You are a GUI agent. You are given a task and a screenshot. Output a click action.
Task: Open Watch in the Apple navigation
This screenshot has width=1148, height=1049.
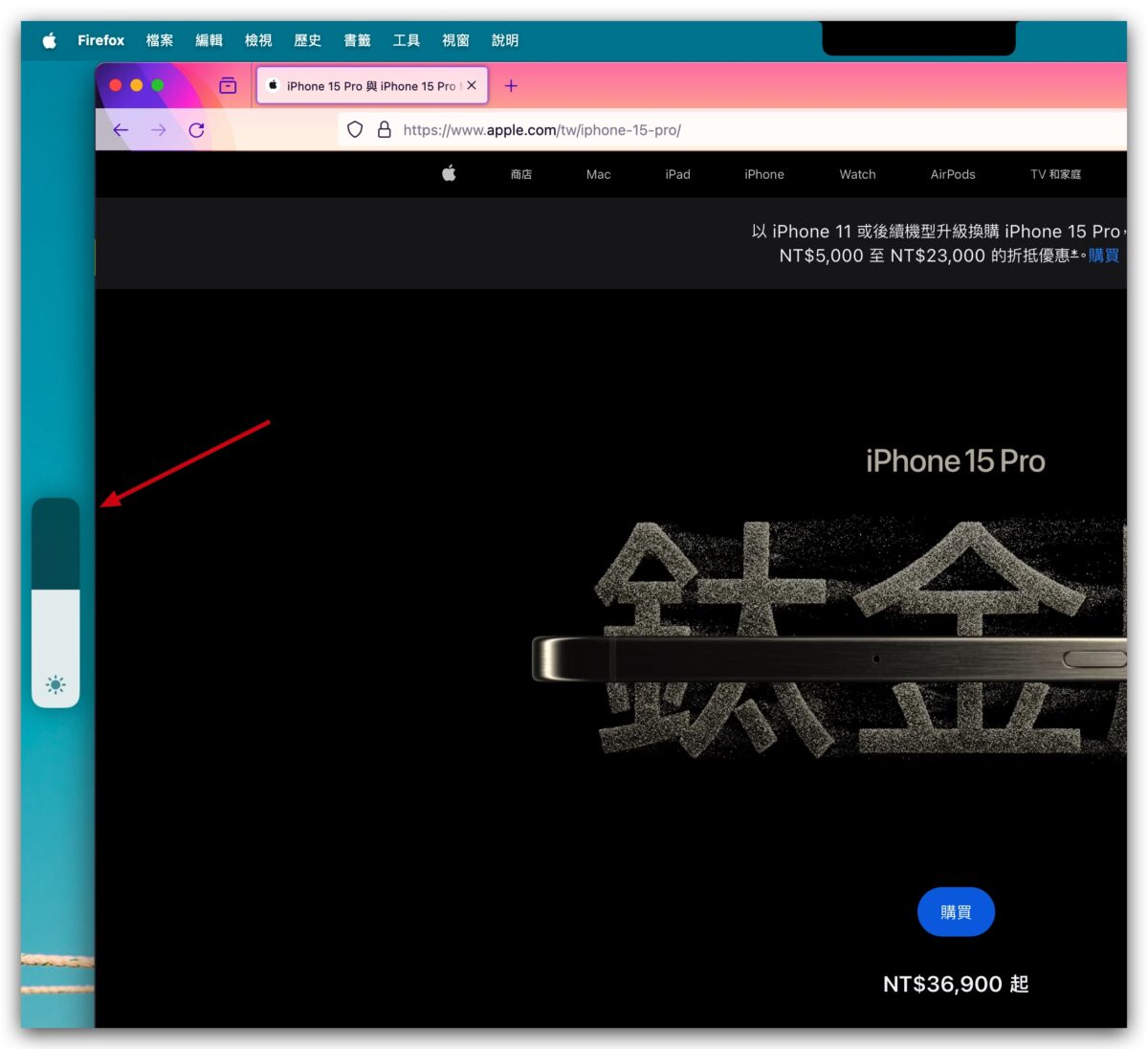(x=857, y=174)
